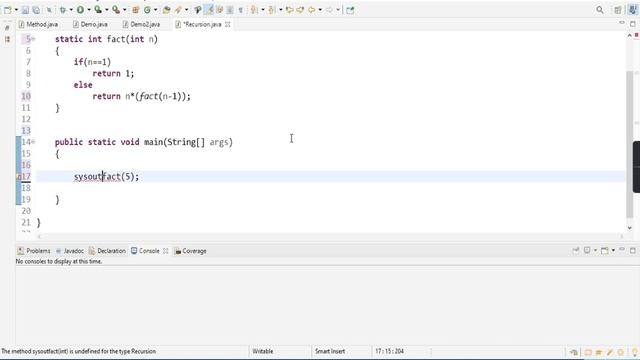Open the New Java Class dropdown arrow
The image size is (640, 360).
(x=156, y=10)
